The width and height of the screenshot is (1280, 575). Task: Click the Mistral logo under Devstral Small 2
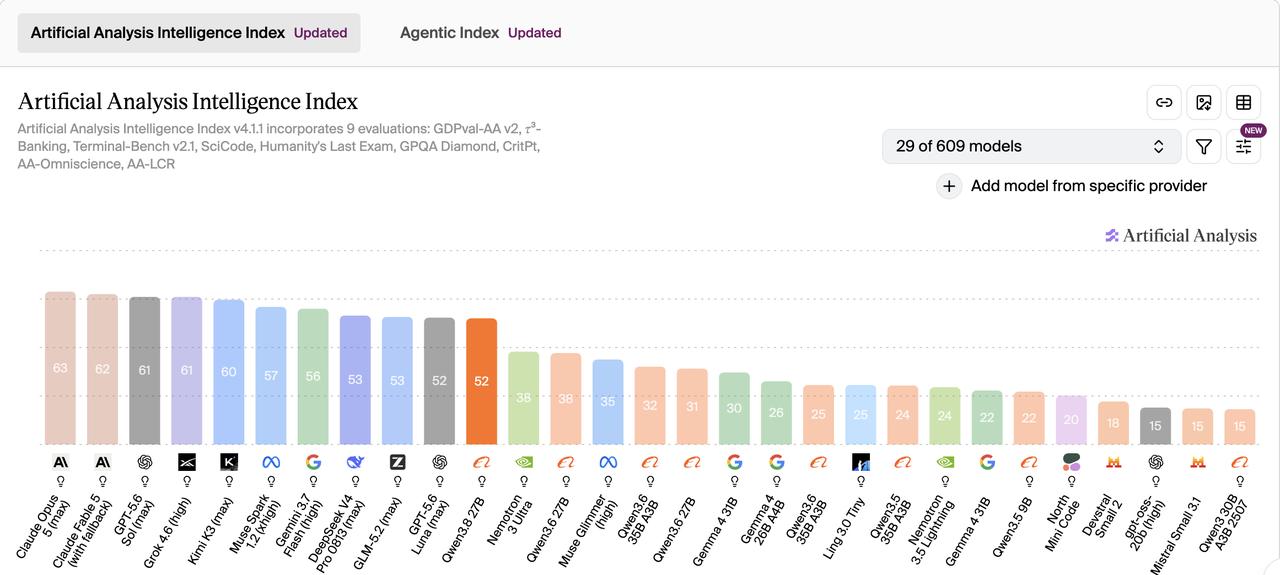[1113, 462]
